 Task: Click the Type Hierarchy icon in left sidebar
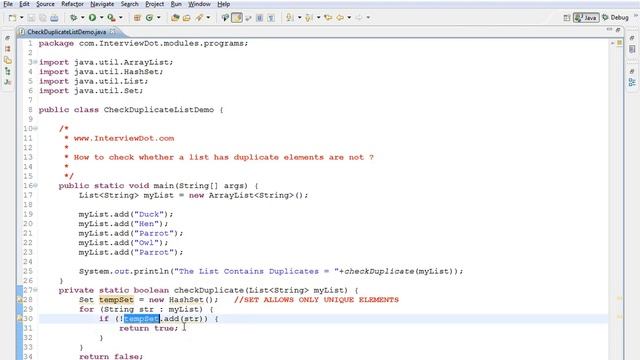[7, 71]
